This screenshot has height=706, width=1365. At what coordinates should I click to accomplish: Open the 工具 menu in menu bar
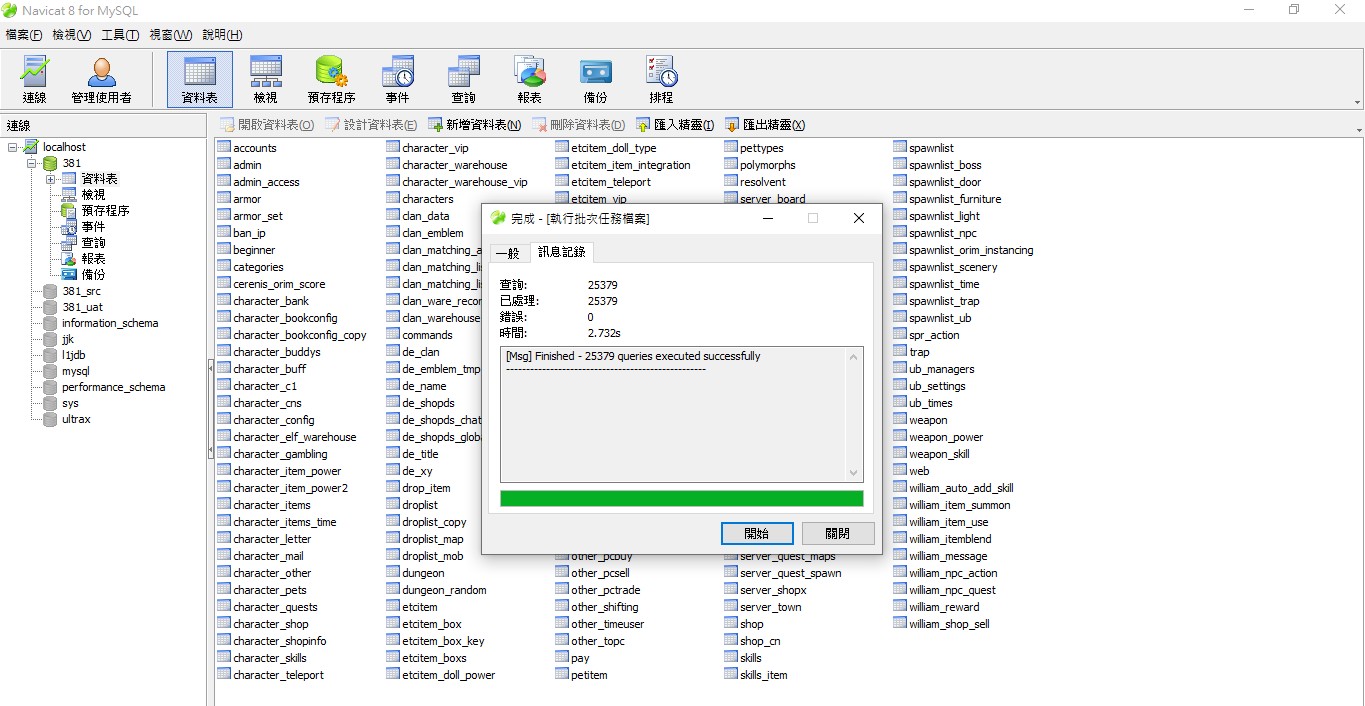pos(120,35)
